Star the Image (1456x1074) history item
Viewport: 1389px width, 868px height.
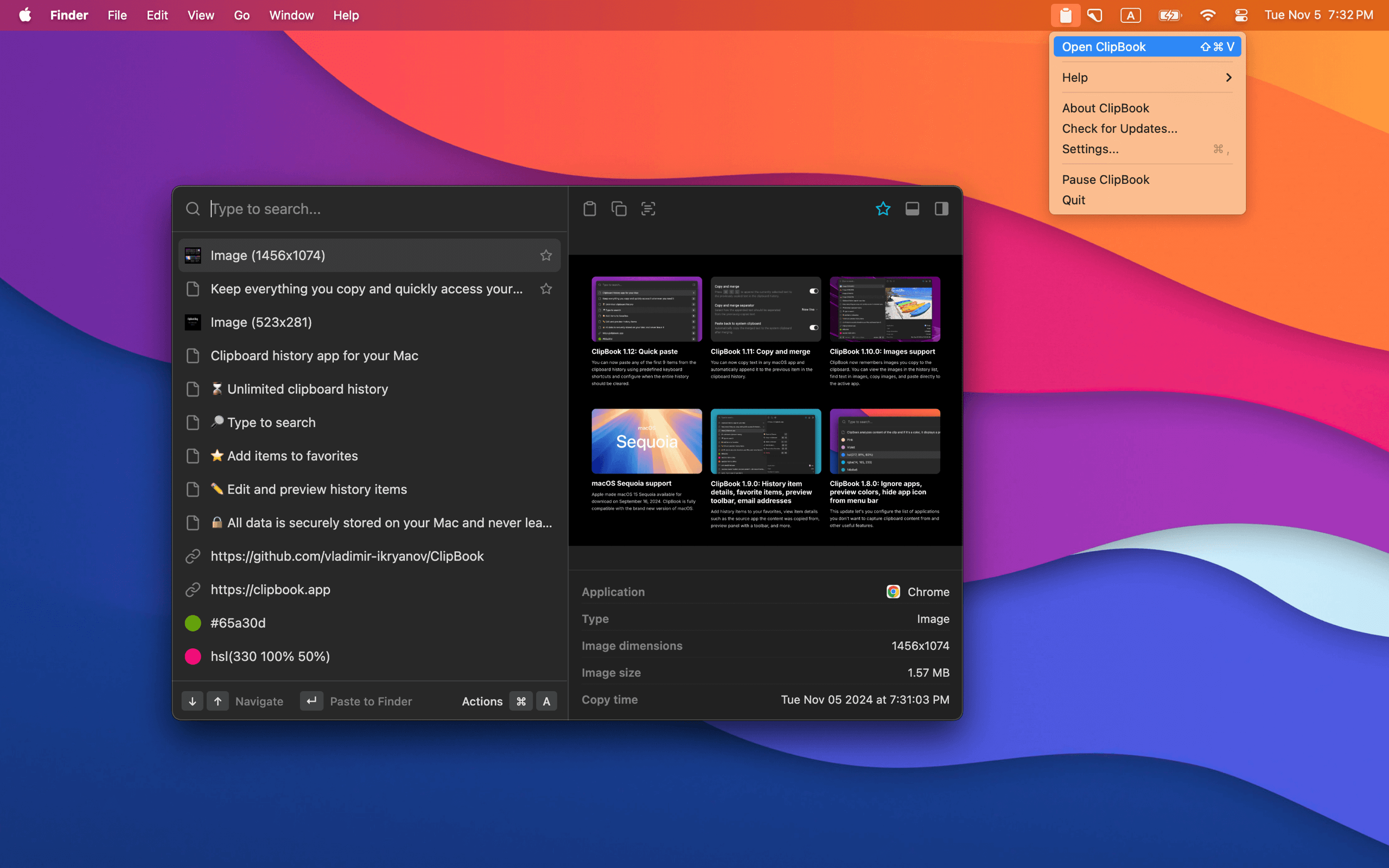(546, 256)
